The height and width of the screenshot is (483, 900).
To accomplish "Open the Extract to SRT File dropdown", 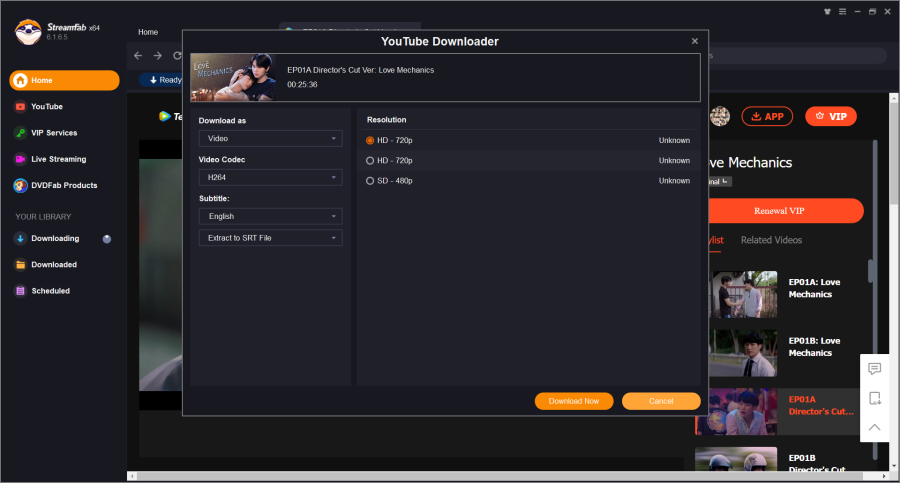I will point(270,238).
